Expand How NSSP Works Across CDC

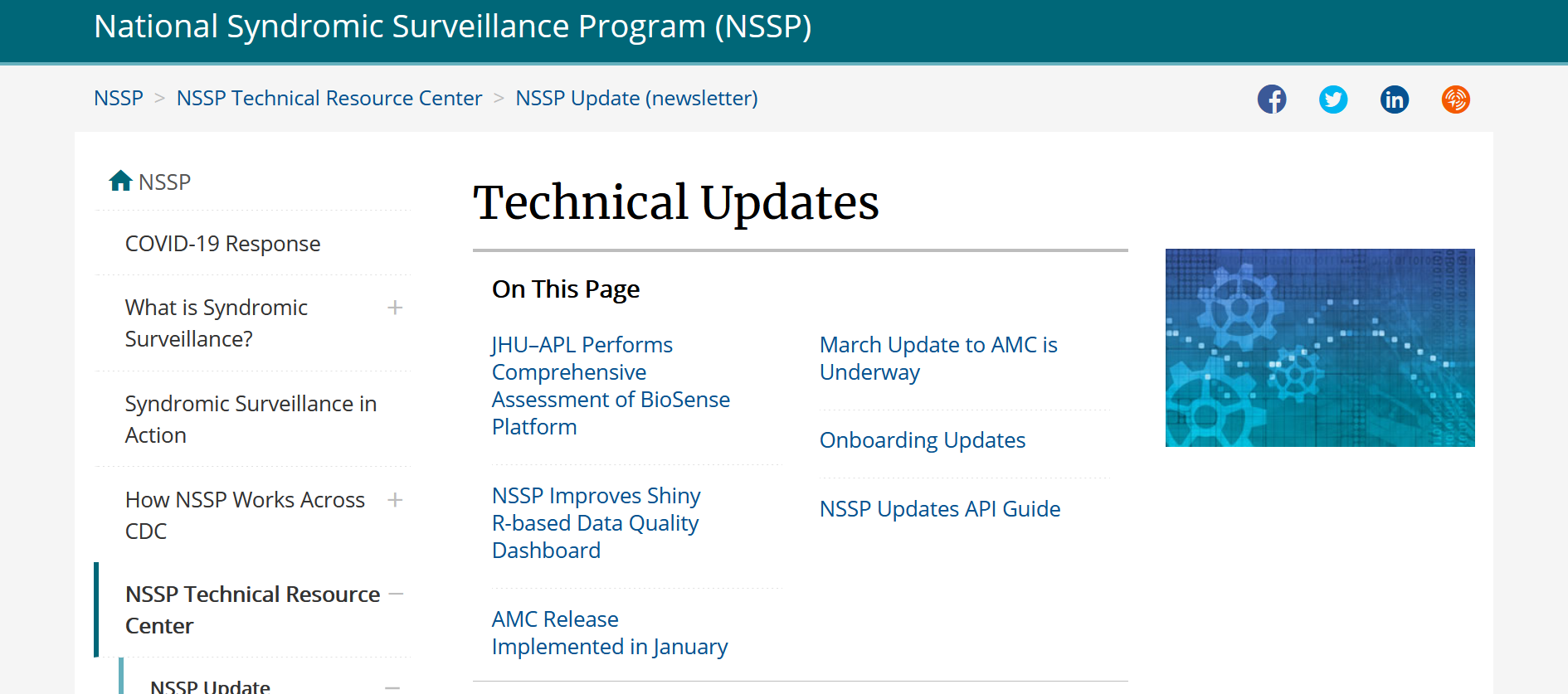[395, 500]
